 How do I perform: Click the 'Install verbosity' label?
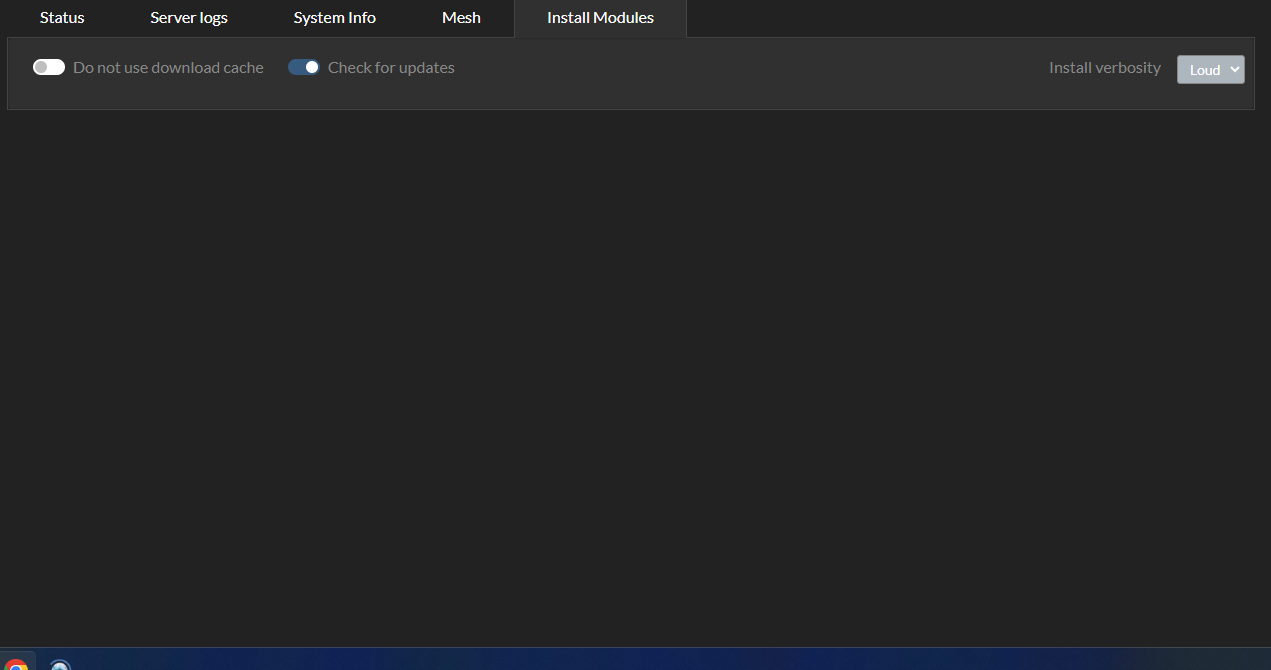pos(1105,68)
